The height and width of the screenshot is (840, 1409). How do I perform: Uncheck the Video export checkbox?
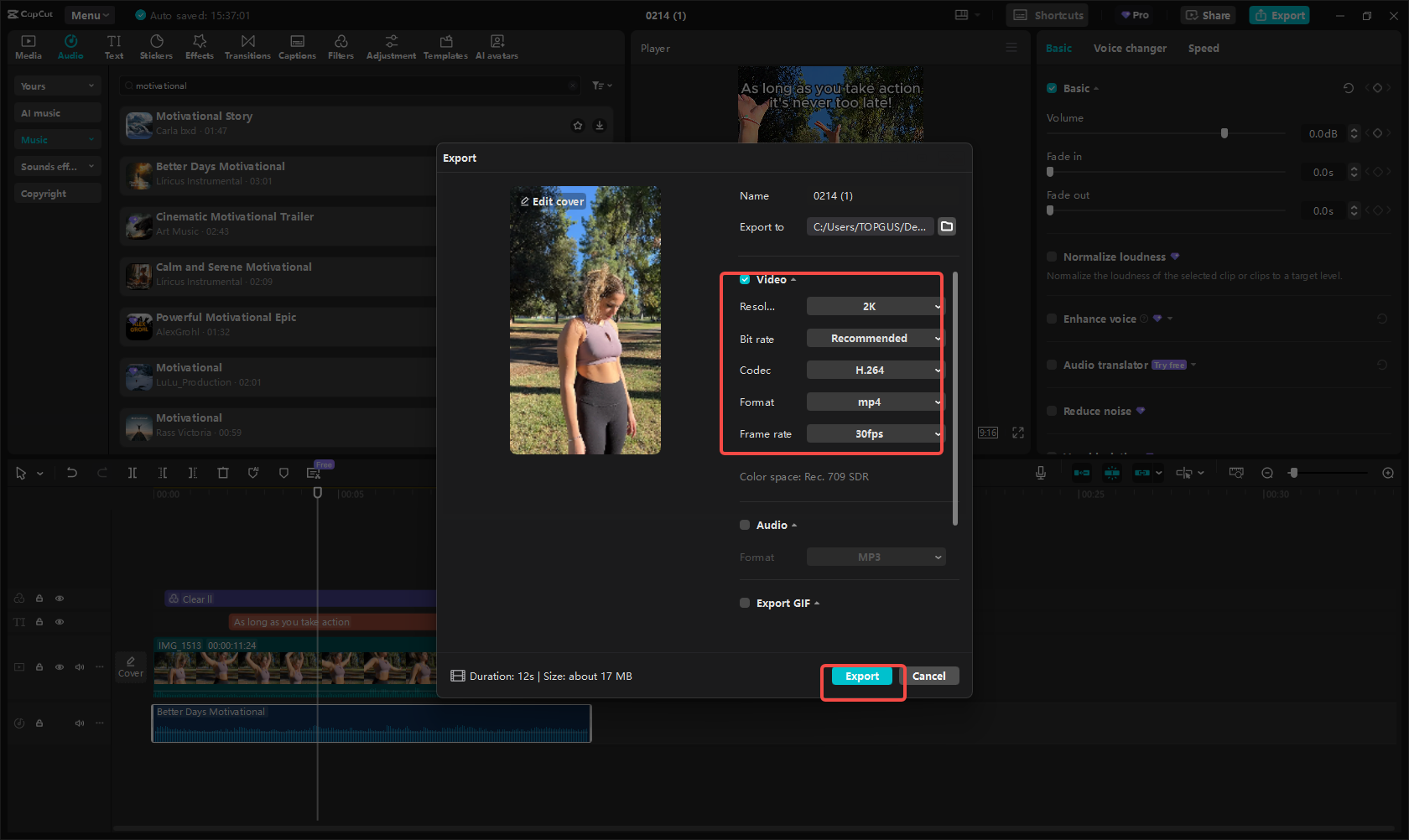click(745, 279)
